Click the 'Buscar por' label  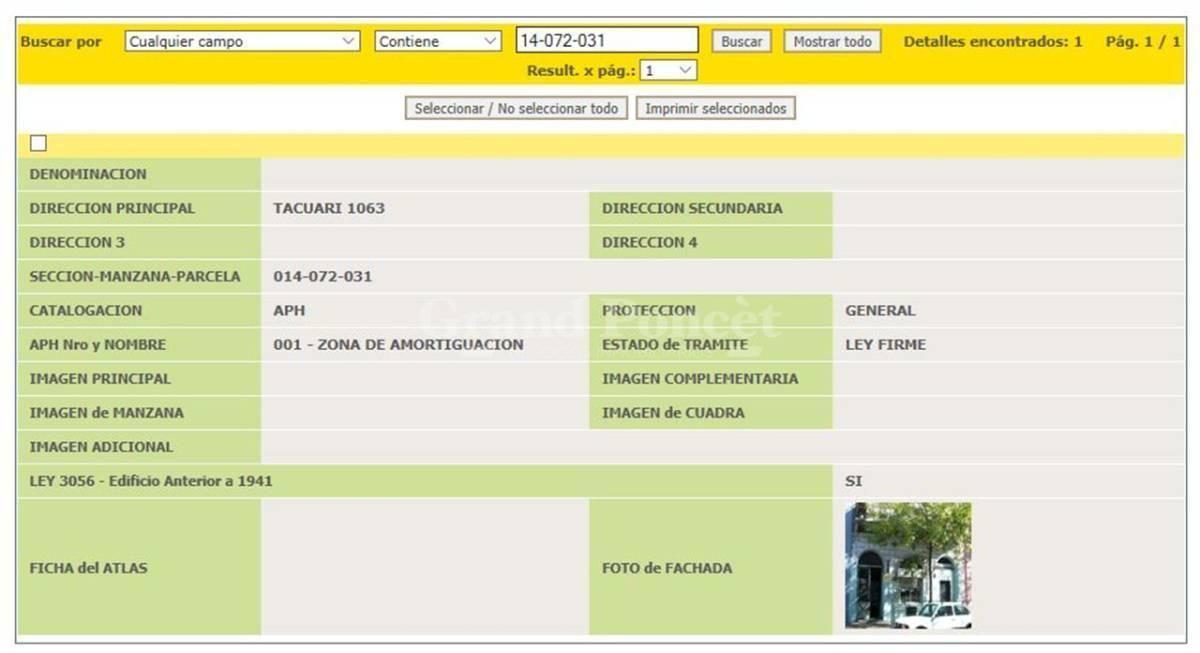61,42
